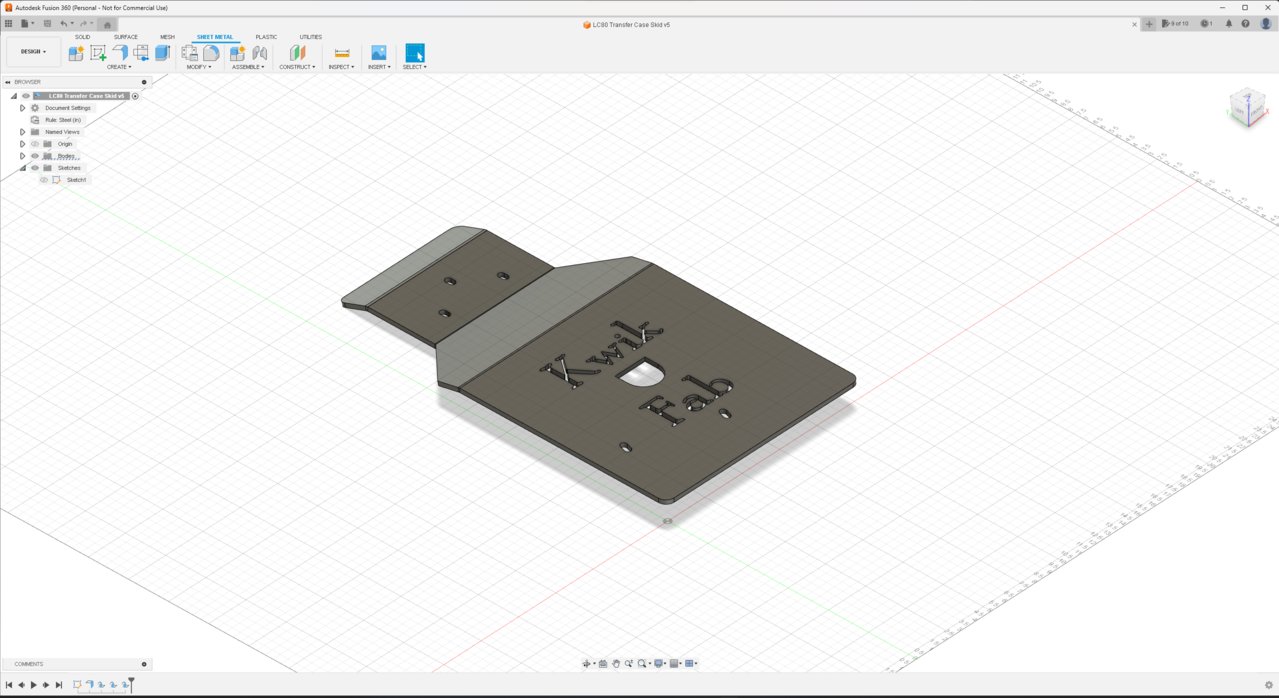
Task: Expand the INSPECT dropdown menu
Action: click(341, 67)
